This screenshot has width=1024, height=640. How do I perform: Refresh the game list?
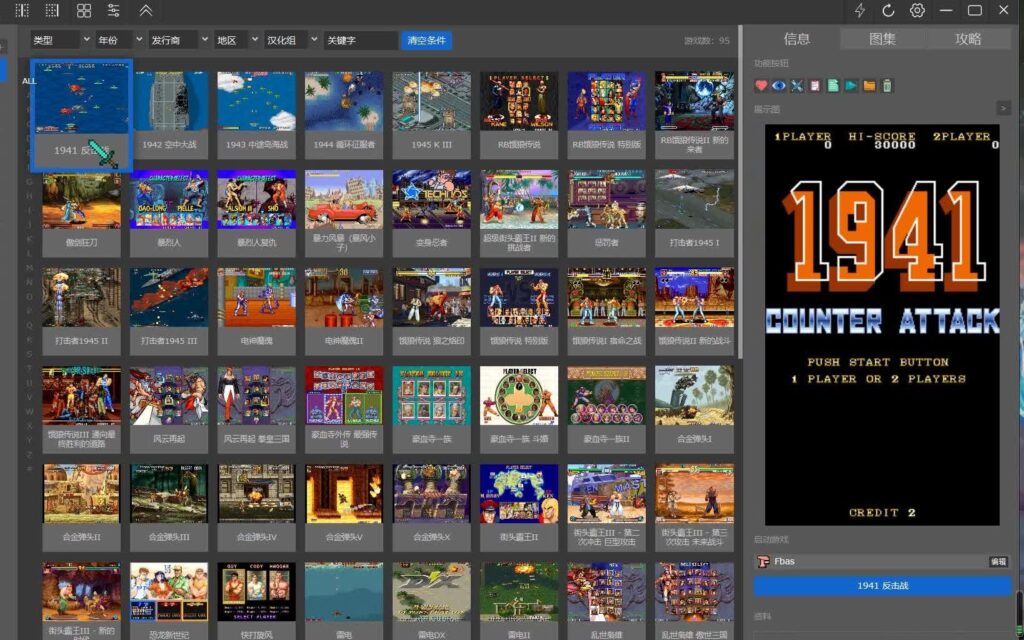click(x=888, y=10)
